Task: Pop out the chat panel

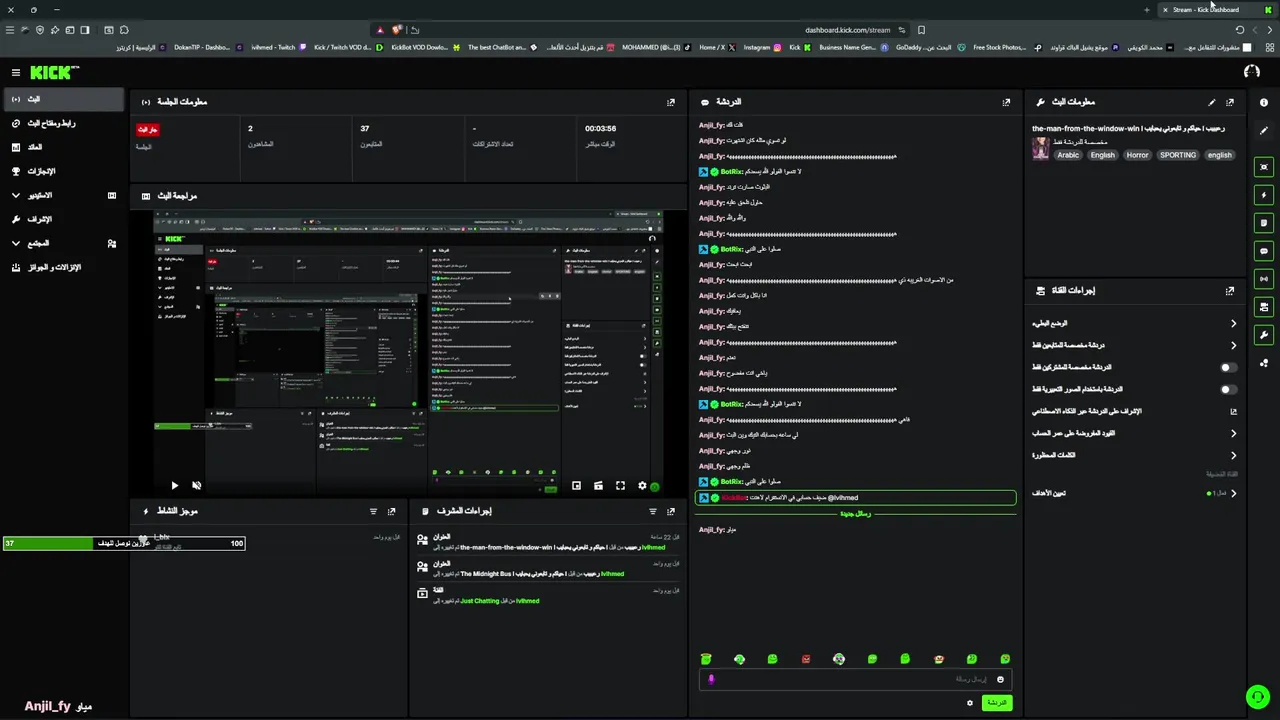Action: [1006, 102]
